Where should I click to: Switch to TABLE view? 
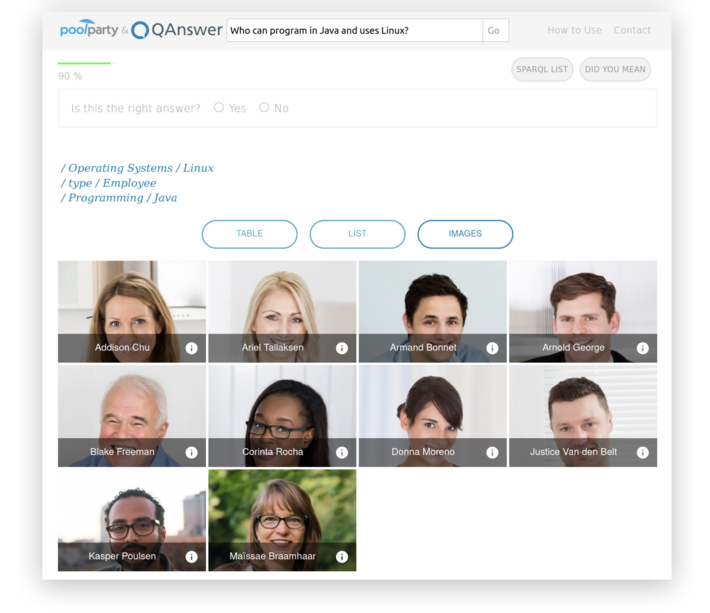point(249,234)
